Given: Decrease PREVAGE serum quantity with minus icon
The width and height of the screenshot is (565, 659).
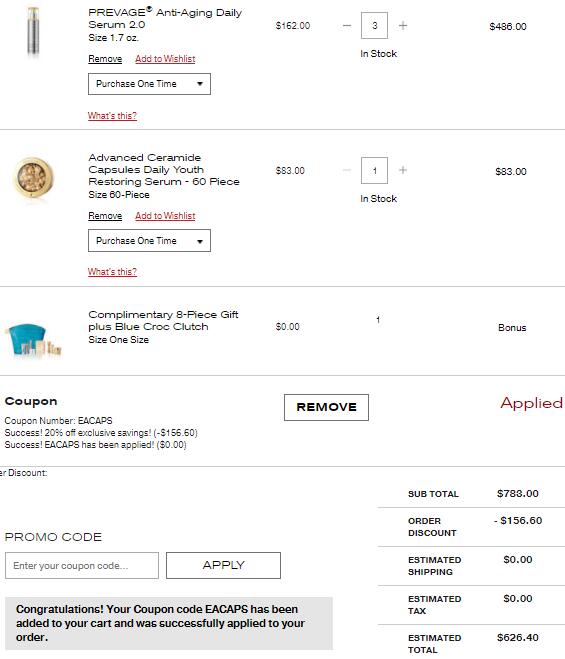Looking at the screenshot, I should tap(346, 26).
